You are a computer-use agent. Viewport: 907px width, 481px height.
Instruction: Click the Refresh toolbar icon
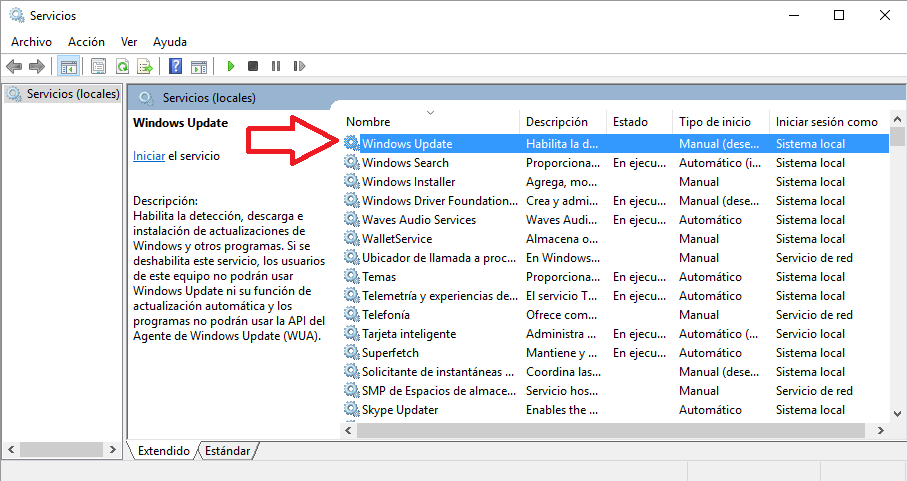[122, 66]
